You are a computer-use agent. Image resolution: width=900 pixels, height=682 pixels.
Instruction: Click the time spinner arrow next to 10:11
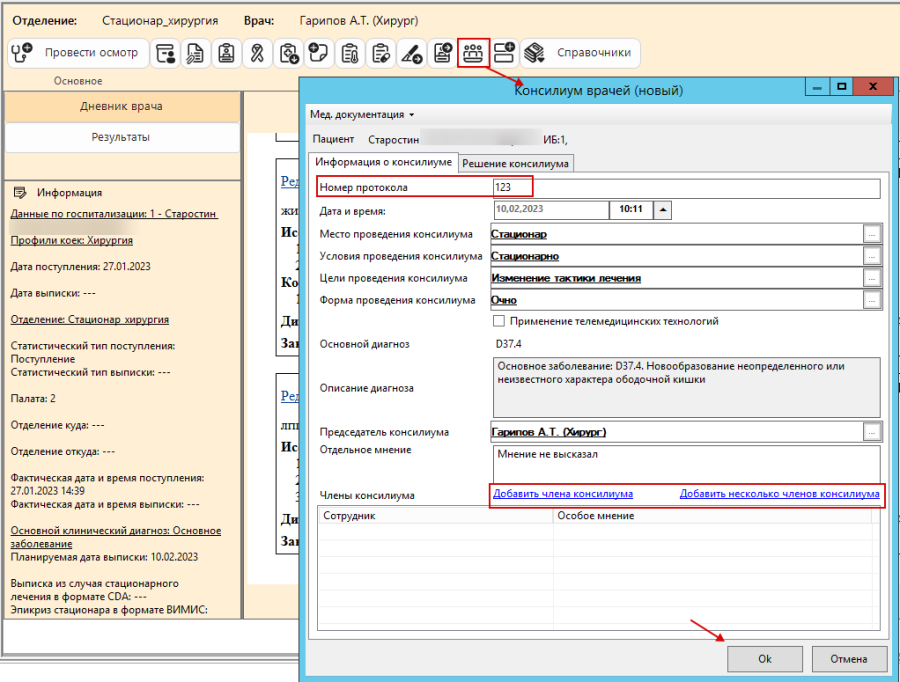coord(662,210)
